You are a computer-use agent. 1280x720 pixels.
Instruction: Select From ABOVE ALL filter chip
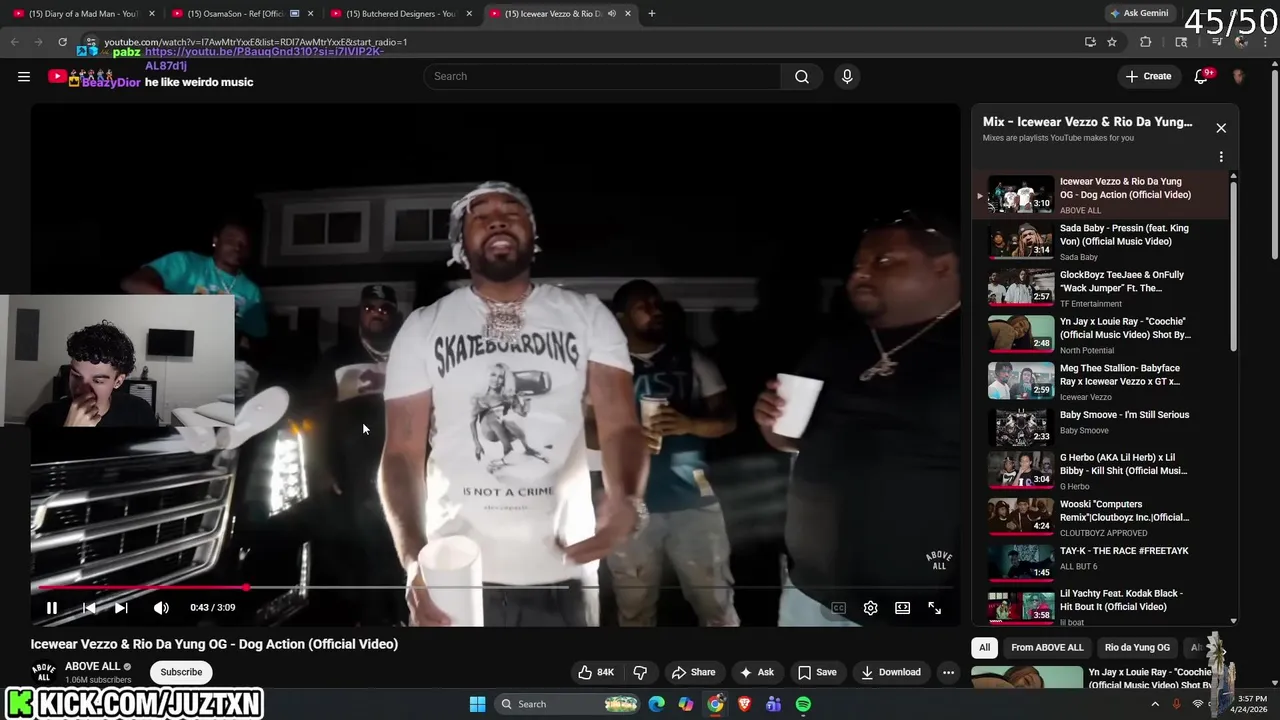1047,647
